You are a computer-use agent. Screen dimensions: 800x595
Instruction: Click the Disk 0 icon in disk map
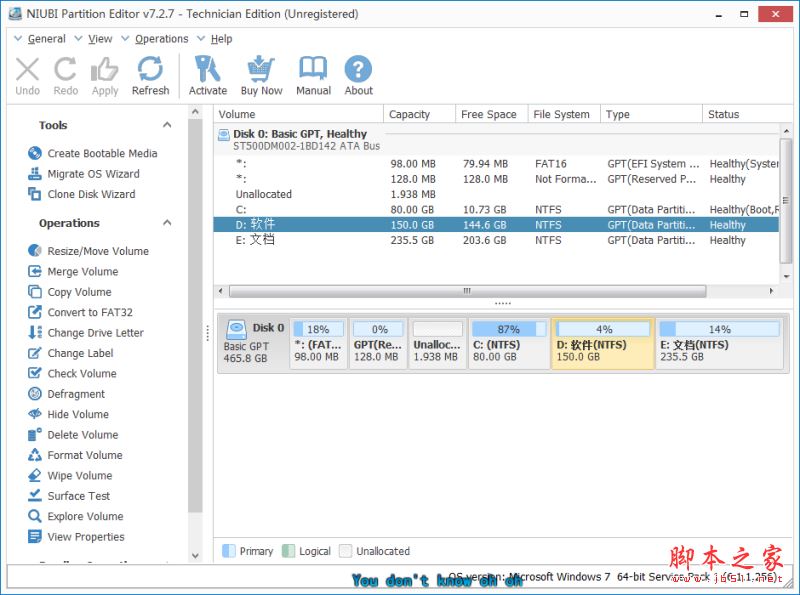(236, 330)
